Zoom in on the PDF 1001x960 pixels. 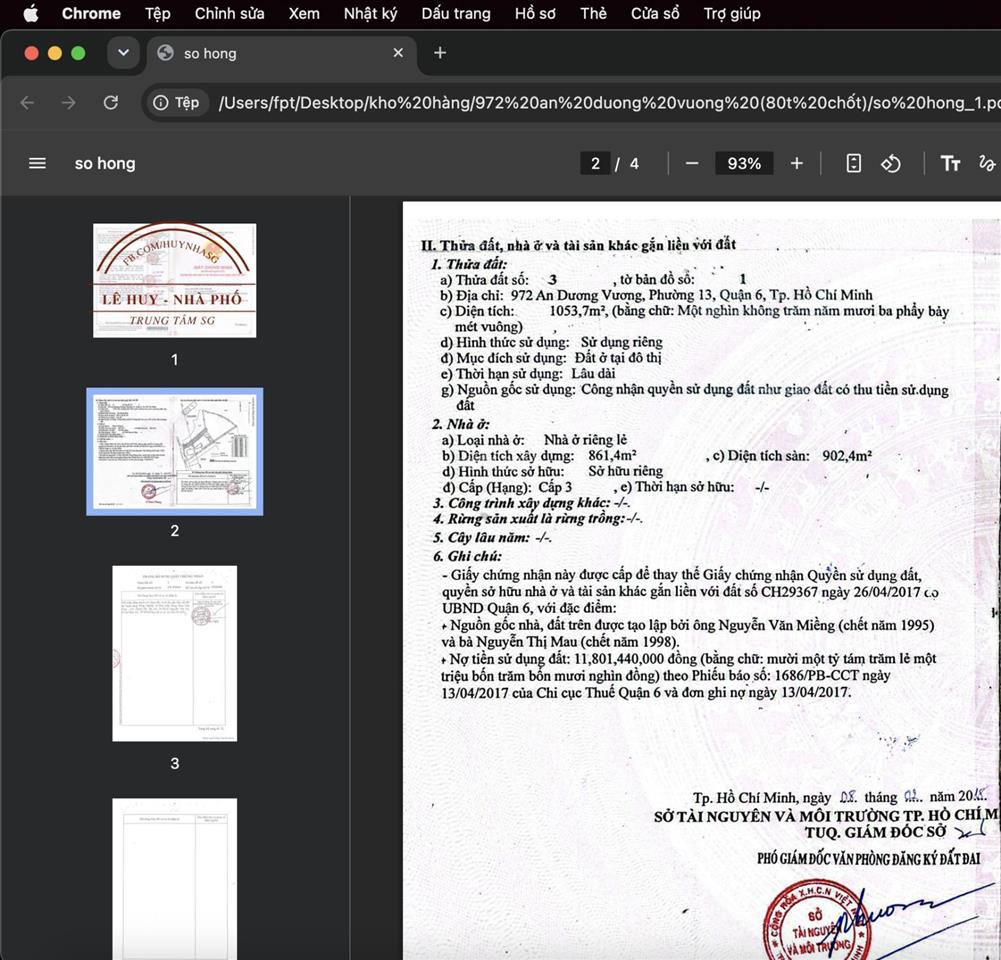(797, 163)
